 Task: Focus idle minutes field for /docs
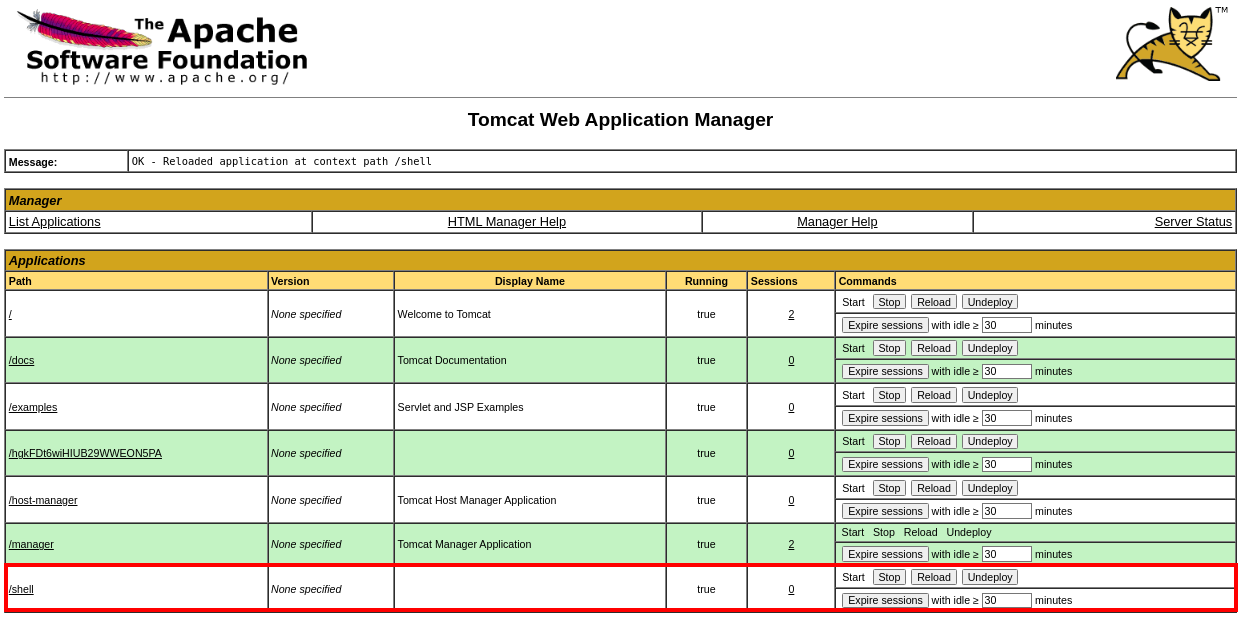[1006, 371]
